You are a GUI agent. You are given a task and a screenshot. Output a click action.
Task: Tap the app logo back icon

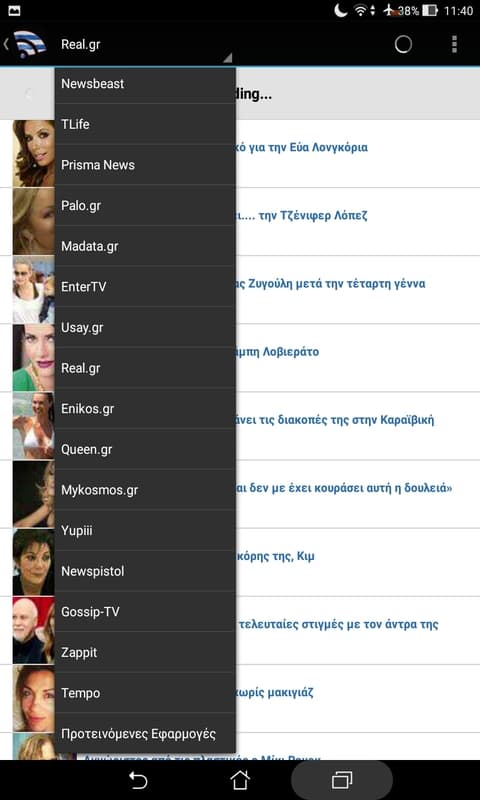(x=27, y=44)
